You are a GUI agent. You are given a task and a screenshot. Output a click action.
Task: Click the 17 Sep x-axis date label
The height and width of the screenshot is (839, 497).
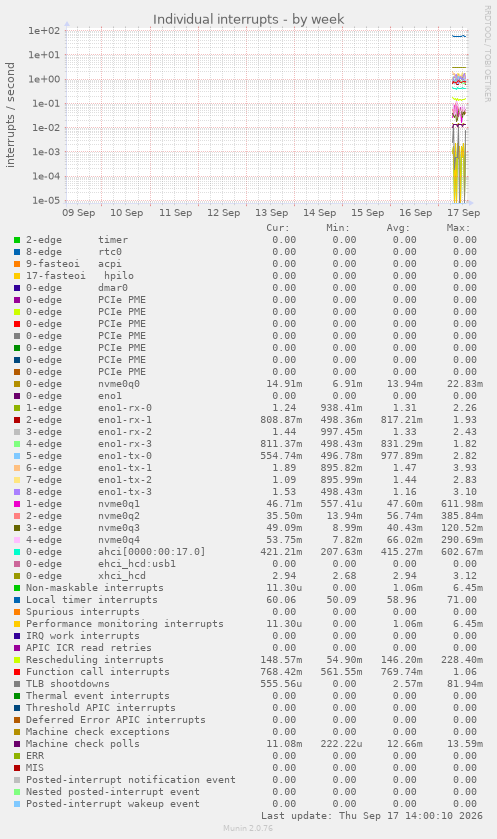pos(463,213)
